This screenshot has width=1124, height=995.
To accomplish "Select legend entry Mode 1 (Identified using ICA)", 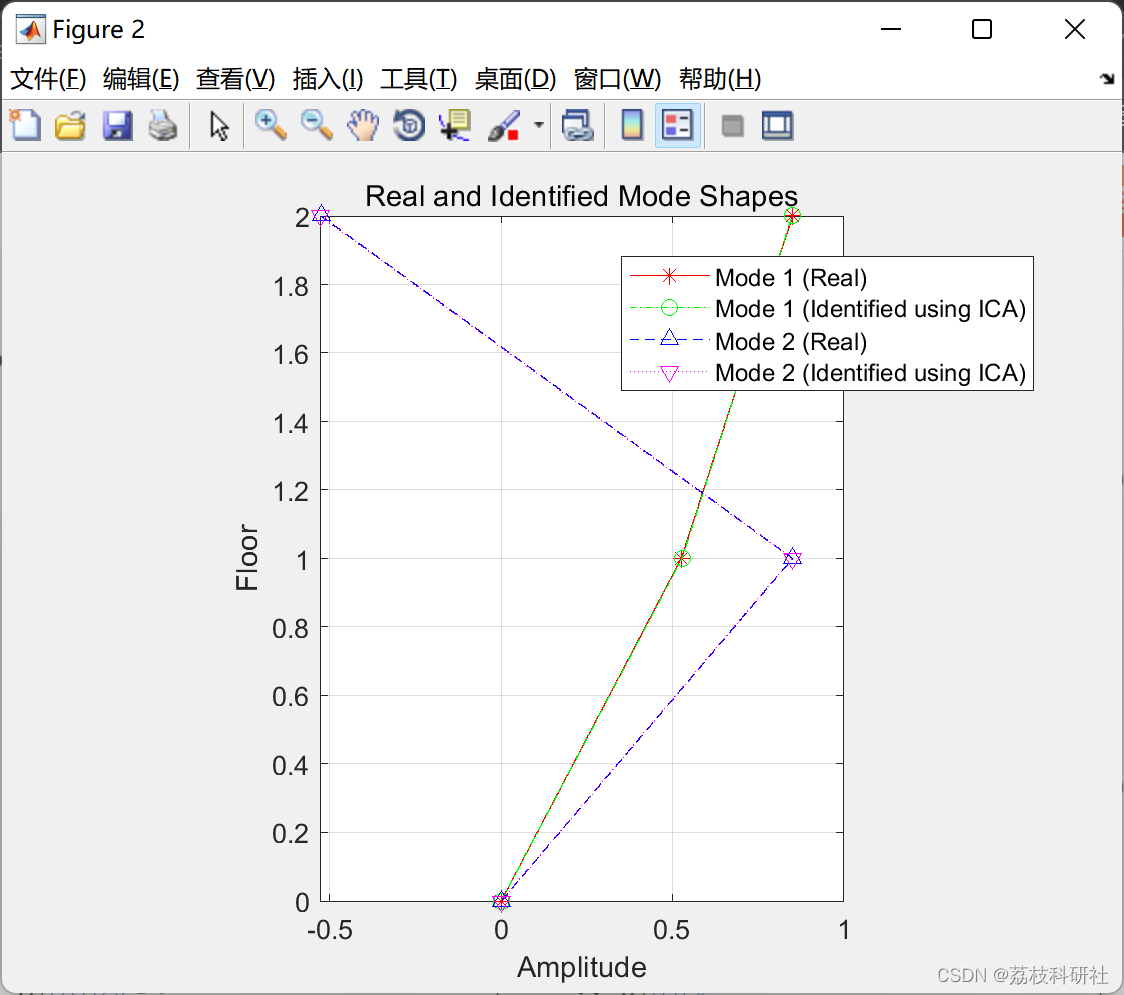I will tap(870, 309).
